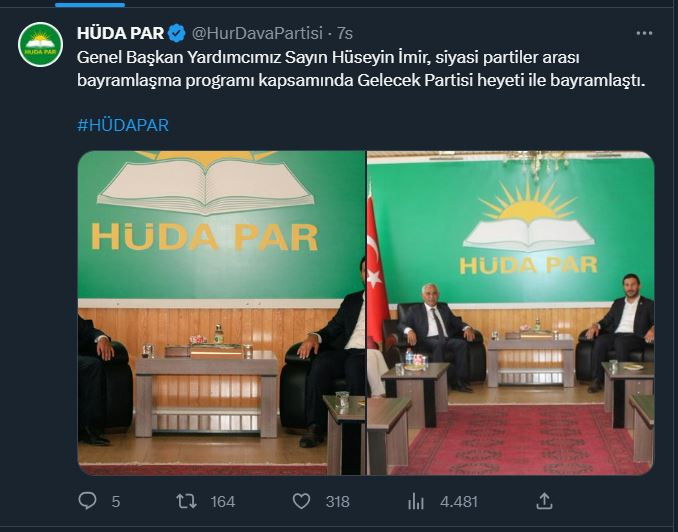Open the #HÜDAPAR hashtag link

point(123,125)
